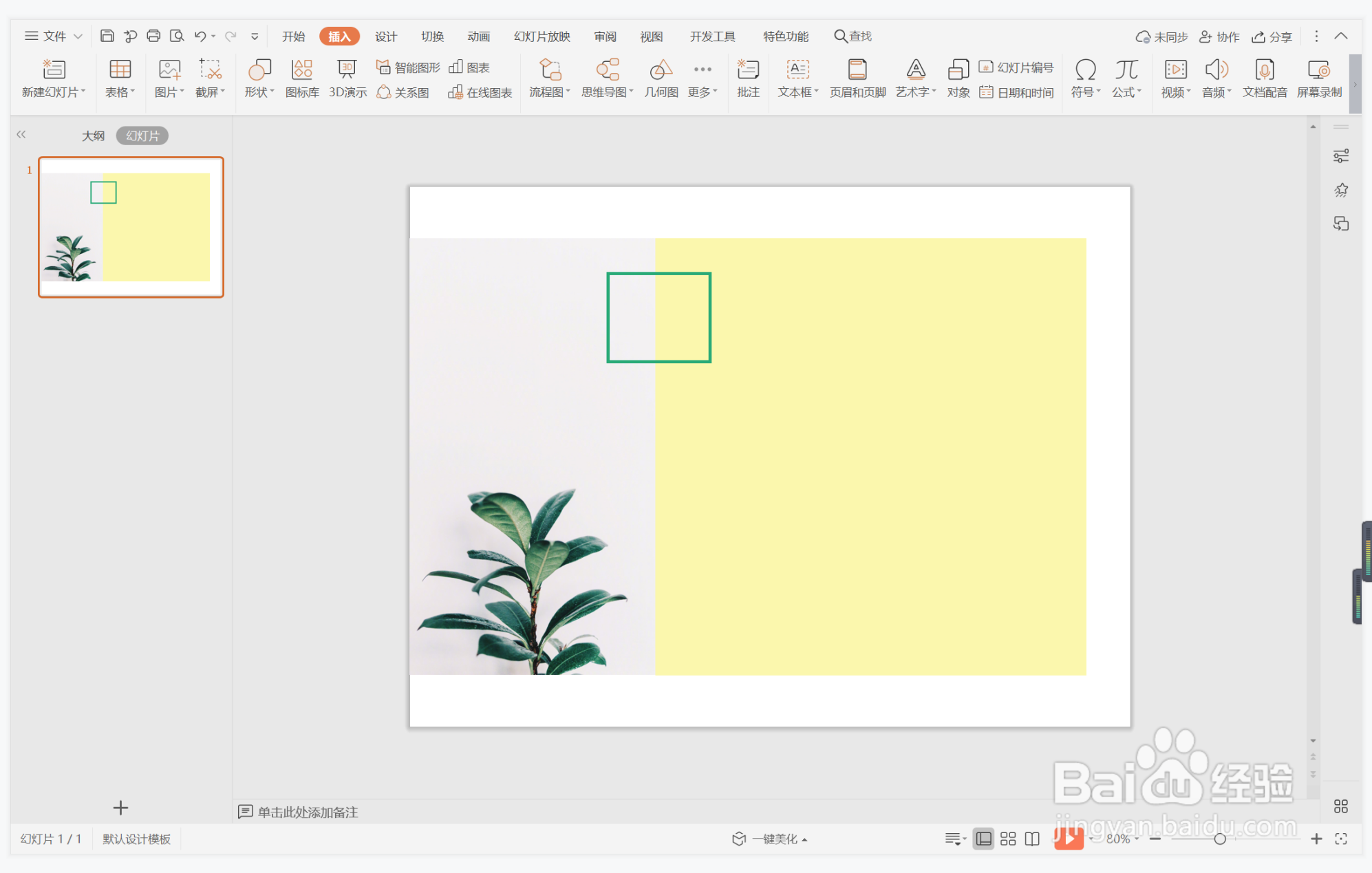This screenshot has height=873, width=1372.
Task: Click the Audio (音频) insert icon
Action: (x=1216, y=69)
